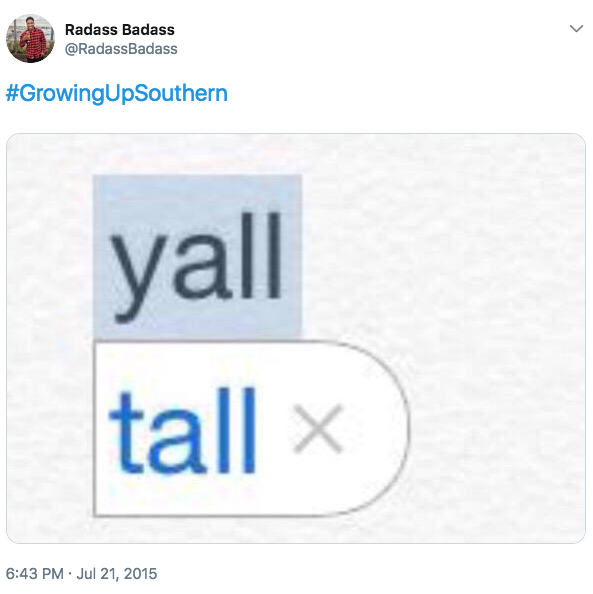Dismiss the tall suggestion using X icon
Screen dimensions: 593x594
(318, 428)
